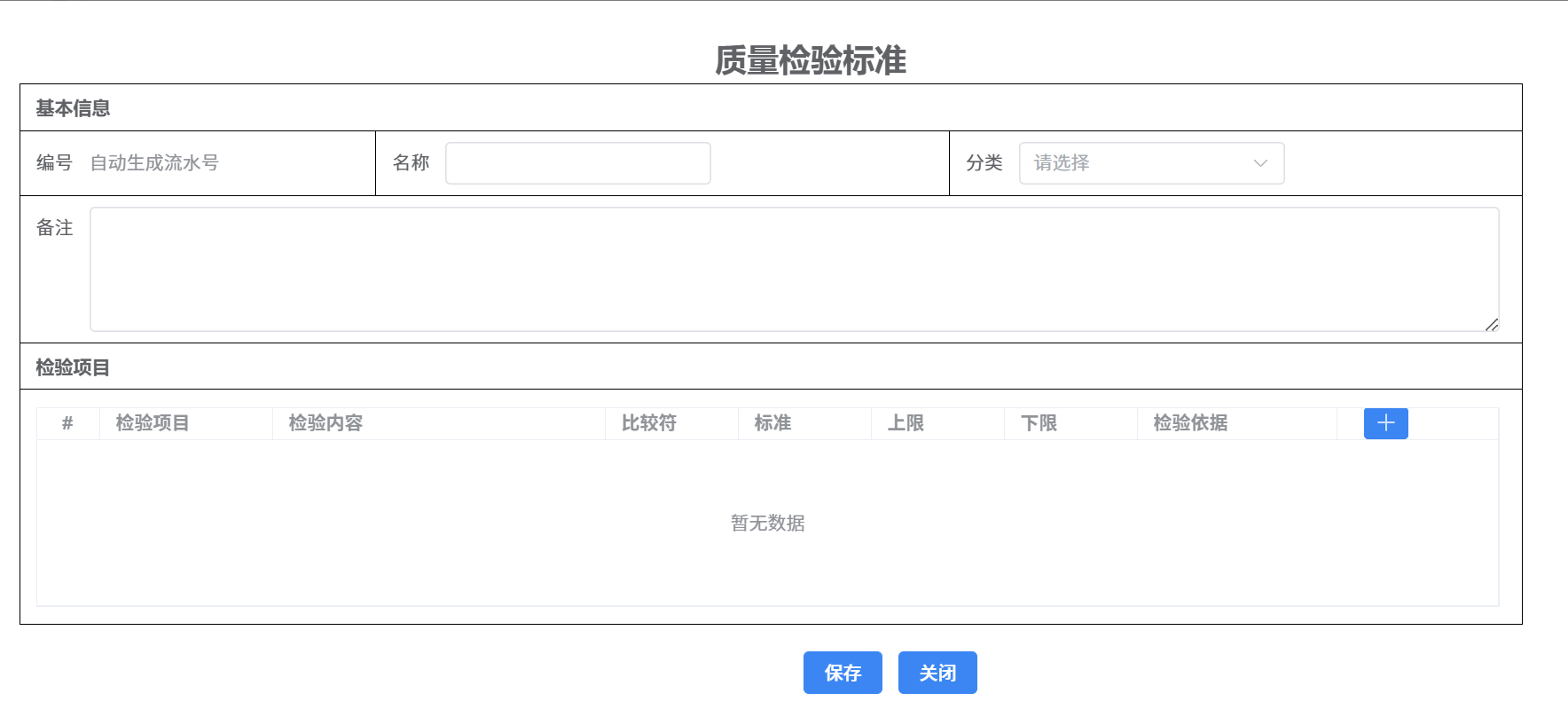Select the 检验依据 column header
This screenshot has width=1568, height=717.
[x=1190, y=423]
